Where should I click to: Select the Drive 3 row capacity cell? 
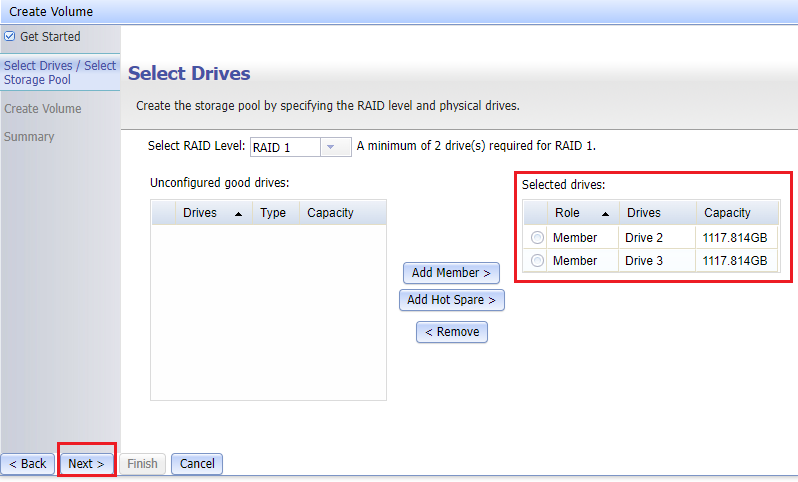735,261
